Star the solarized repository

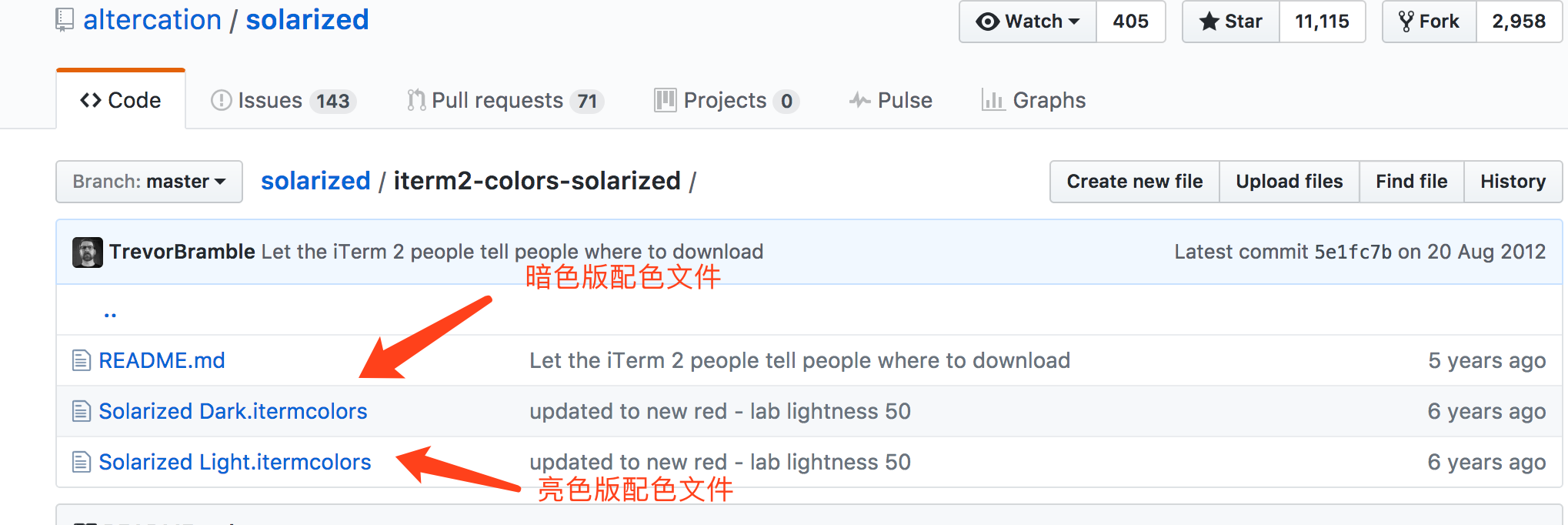1231,22
